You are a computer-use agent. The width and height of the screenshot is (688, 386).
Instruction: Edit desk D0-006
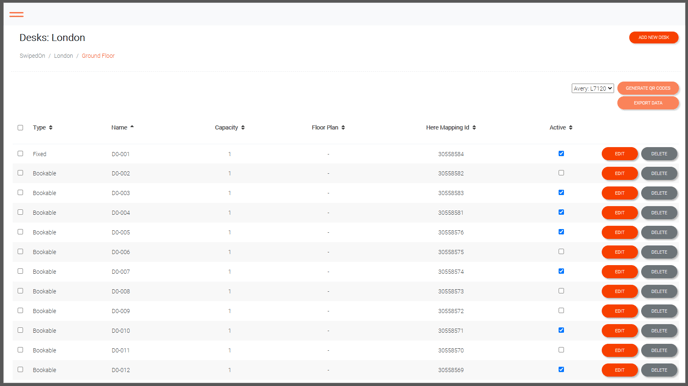619,252
